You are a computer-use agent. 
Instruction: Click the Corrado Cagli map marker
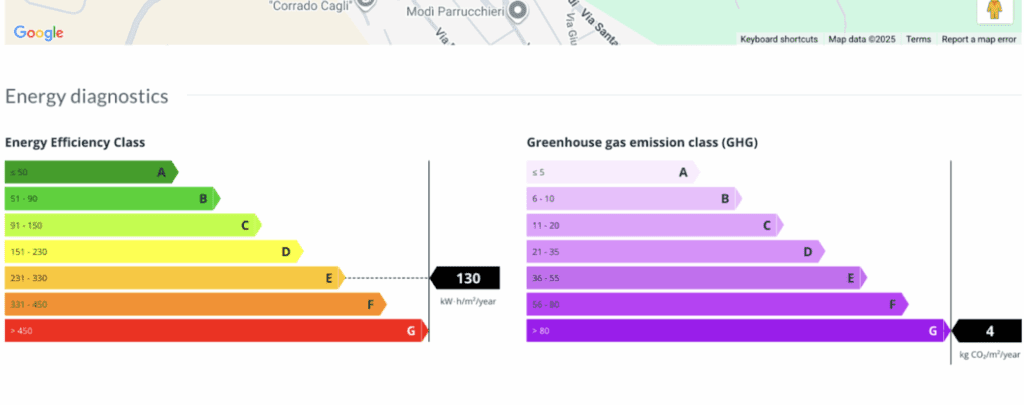coord(364,5)
